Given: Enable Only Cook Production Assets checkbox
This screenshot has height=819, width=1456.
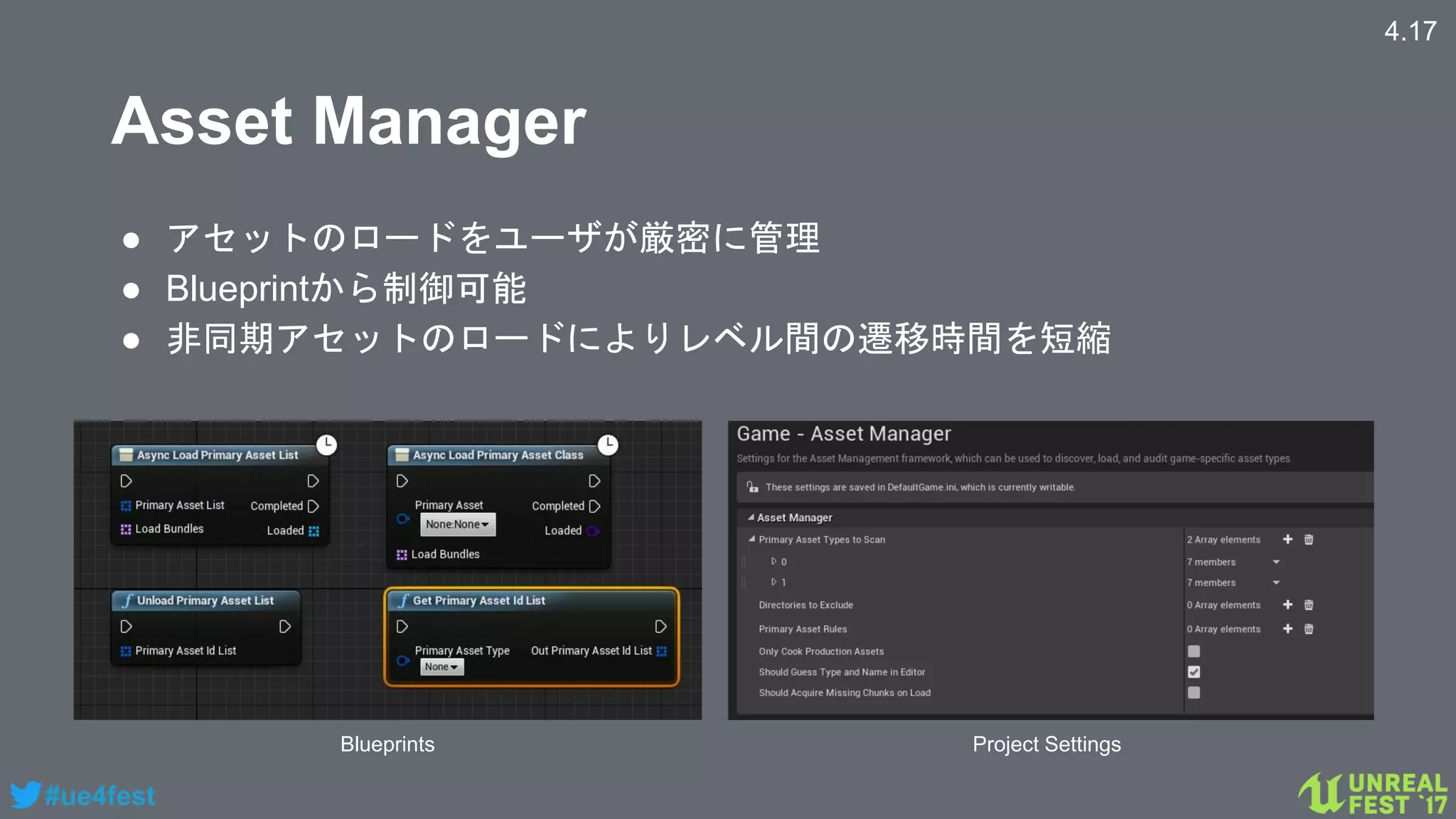Looking at the screenshot, I should [1194, 651].
